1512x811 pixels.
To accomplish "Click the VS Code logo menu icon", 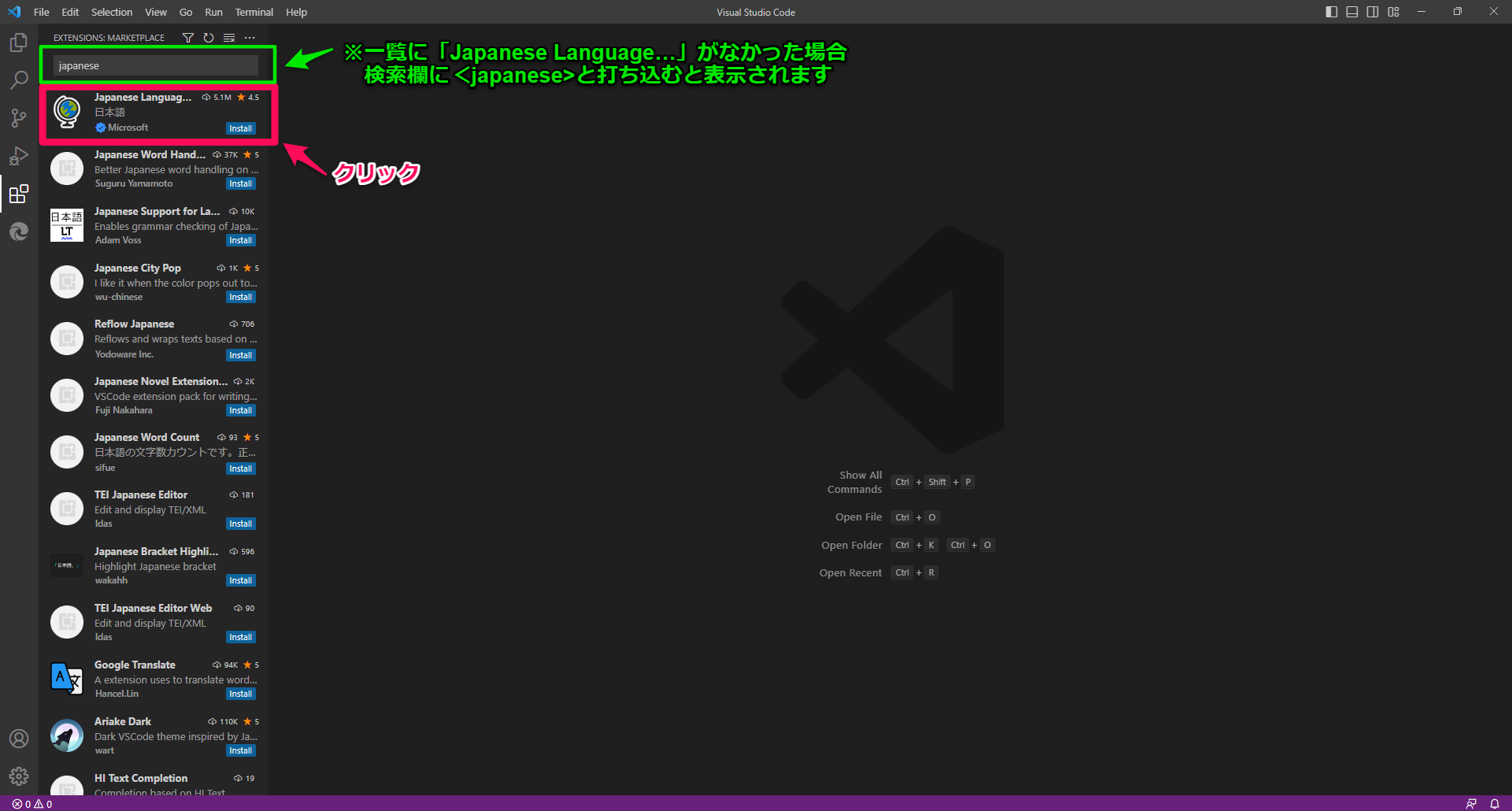I will pos(14,12).
